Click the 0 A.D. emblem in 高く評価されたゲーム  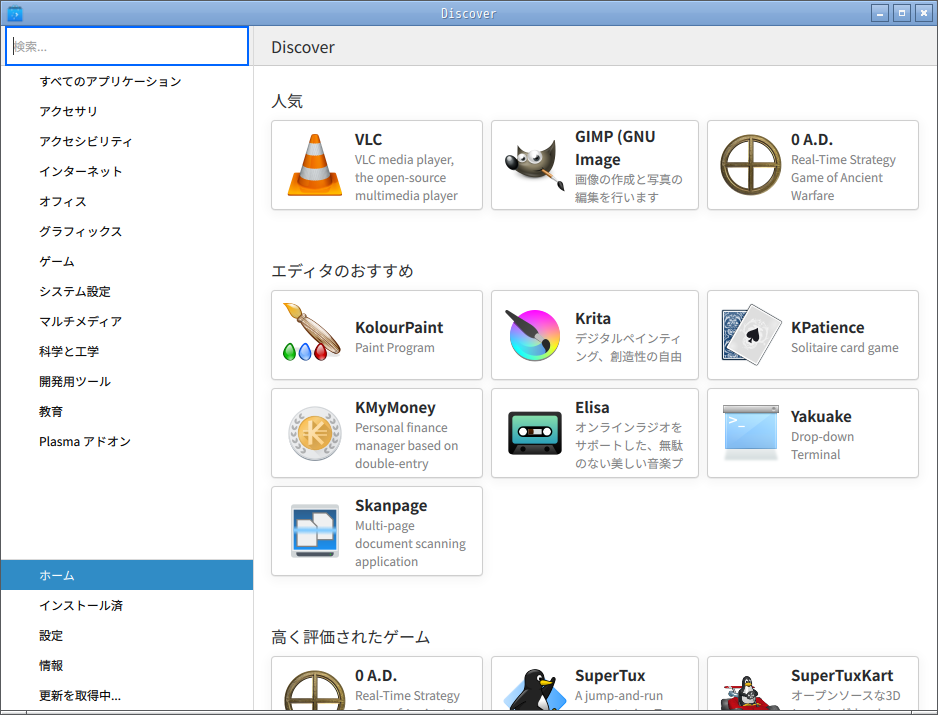315,690
